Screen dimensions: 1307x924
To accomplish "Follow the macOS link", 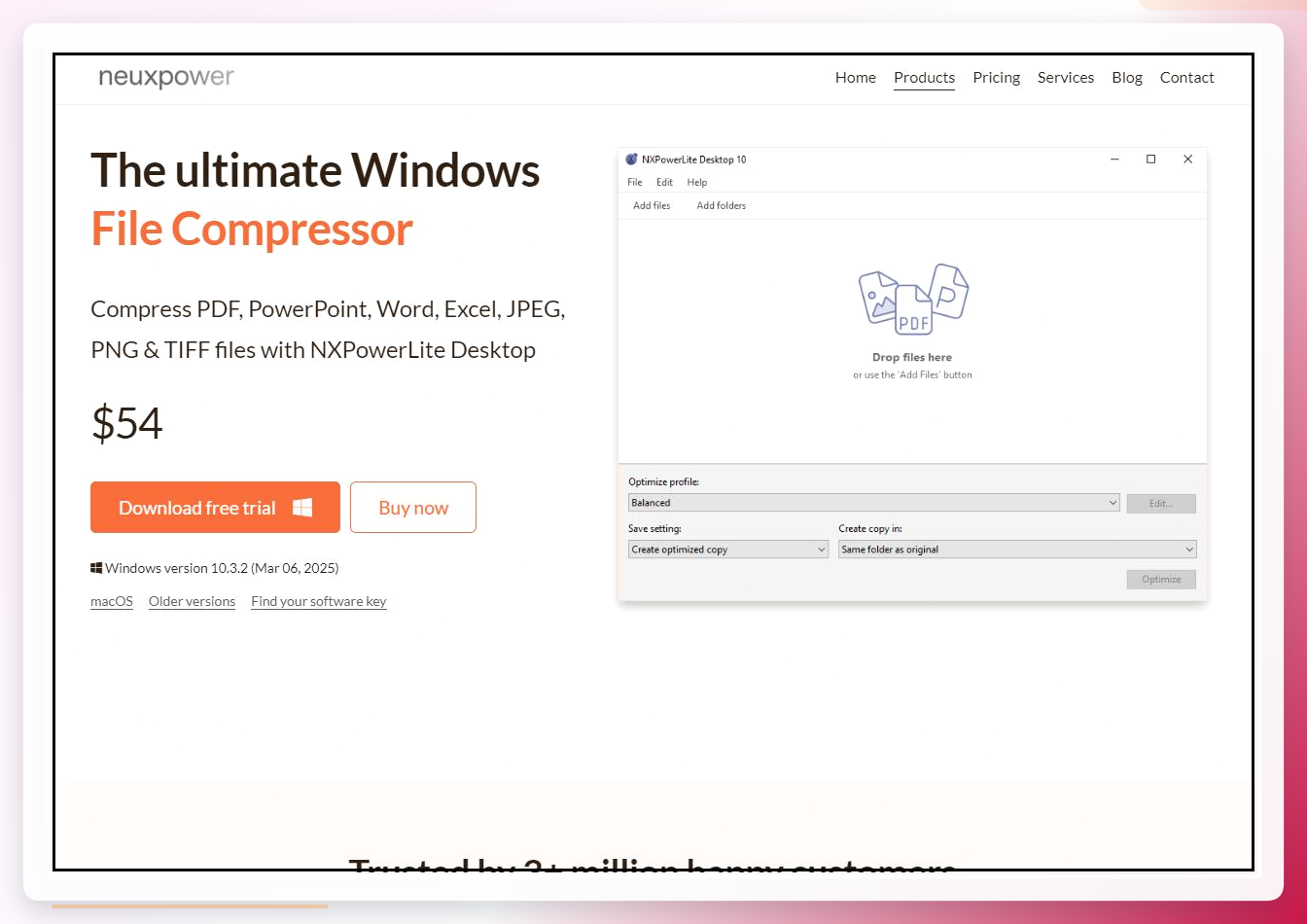I will click(112, 602).
